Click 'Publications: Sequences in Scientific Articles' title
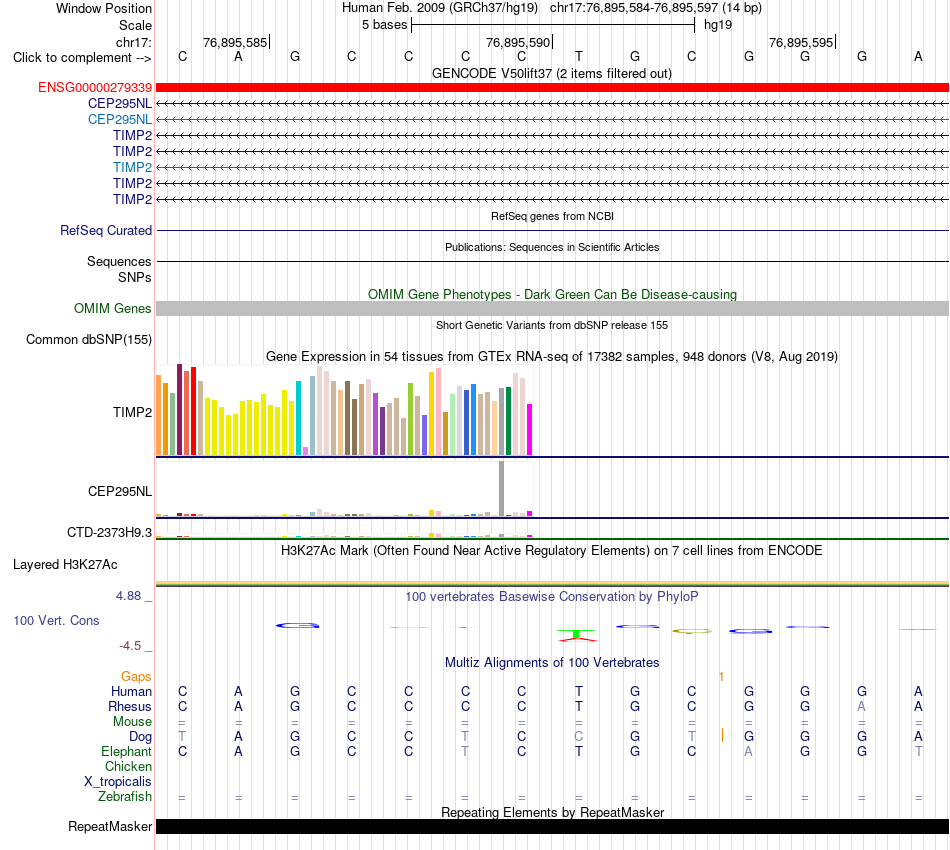Image resolution: width=950 pixels, height=850 pixels. (x=552, y=247)
